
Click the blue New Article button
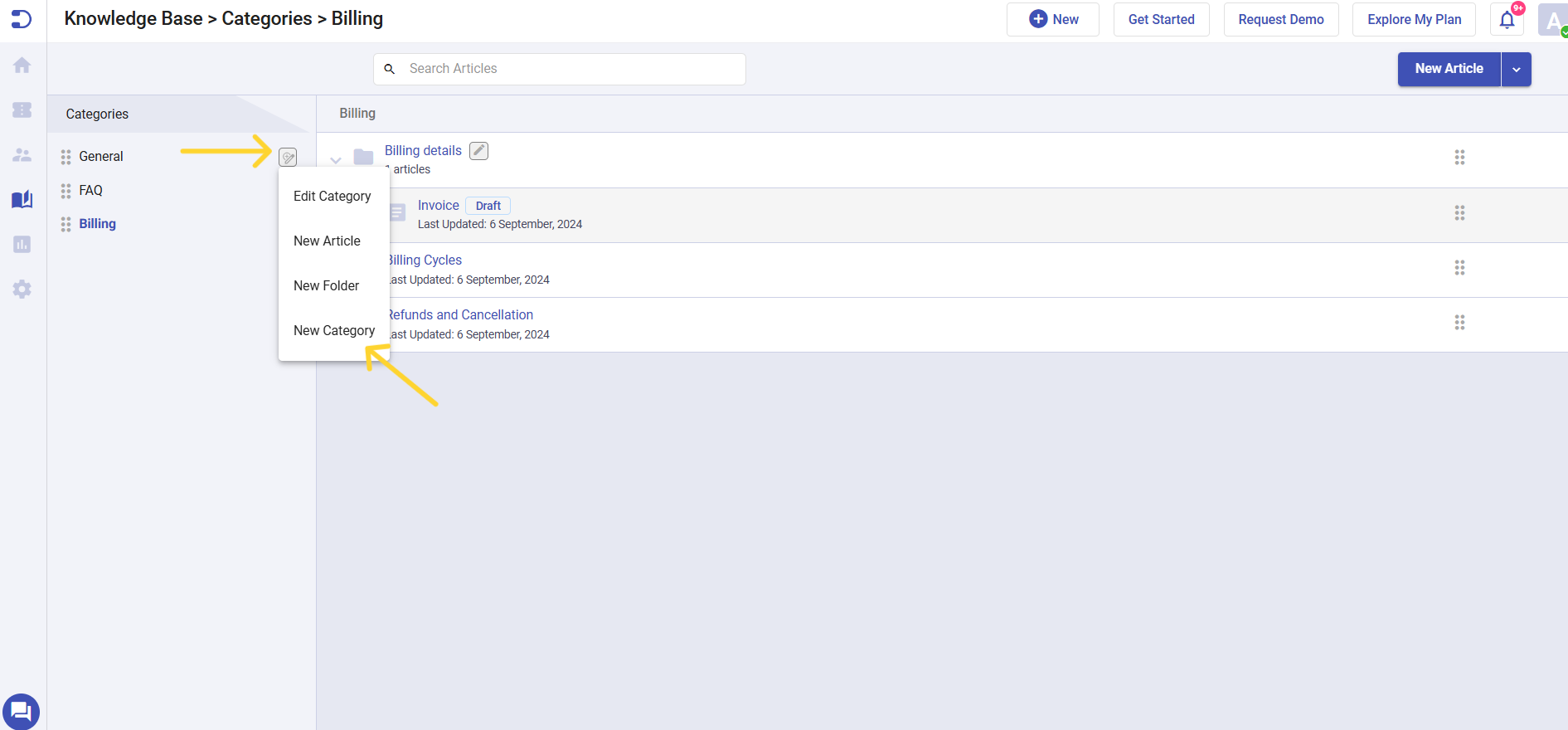[1449, 70]
